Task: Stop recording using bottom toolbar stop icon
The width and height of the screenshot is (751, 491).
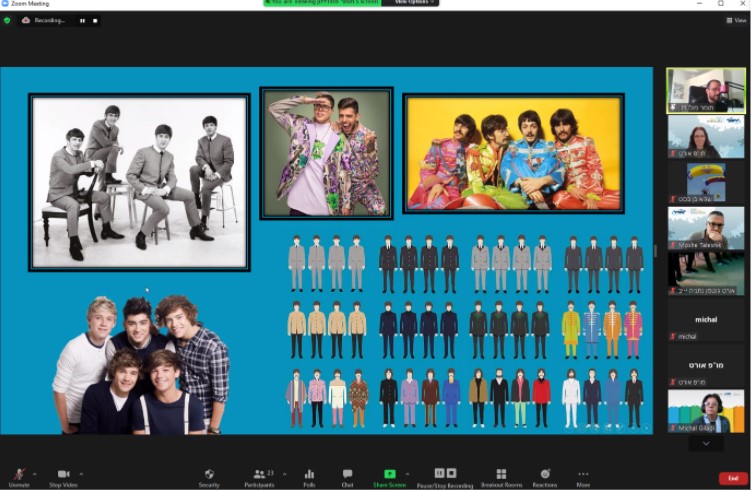Action: pyautogui.click(x=451, y=473)
